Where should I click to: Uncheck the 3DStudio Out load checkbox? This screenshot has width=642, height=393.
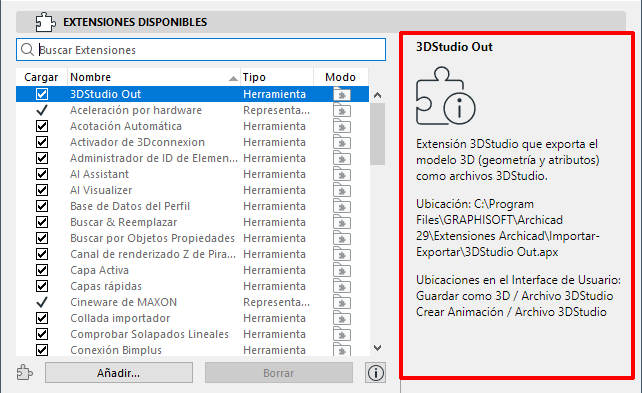tap(42, 94)
